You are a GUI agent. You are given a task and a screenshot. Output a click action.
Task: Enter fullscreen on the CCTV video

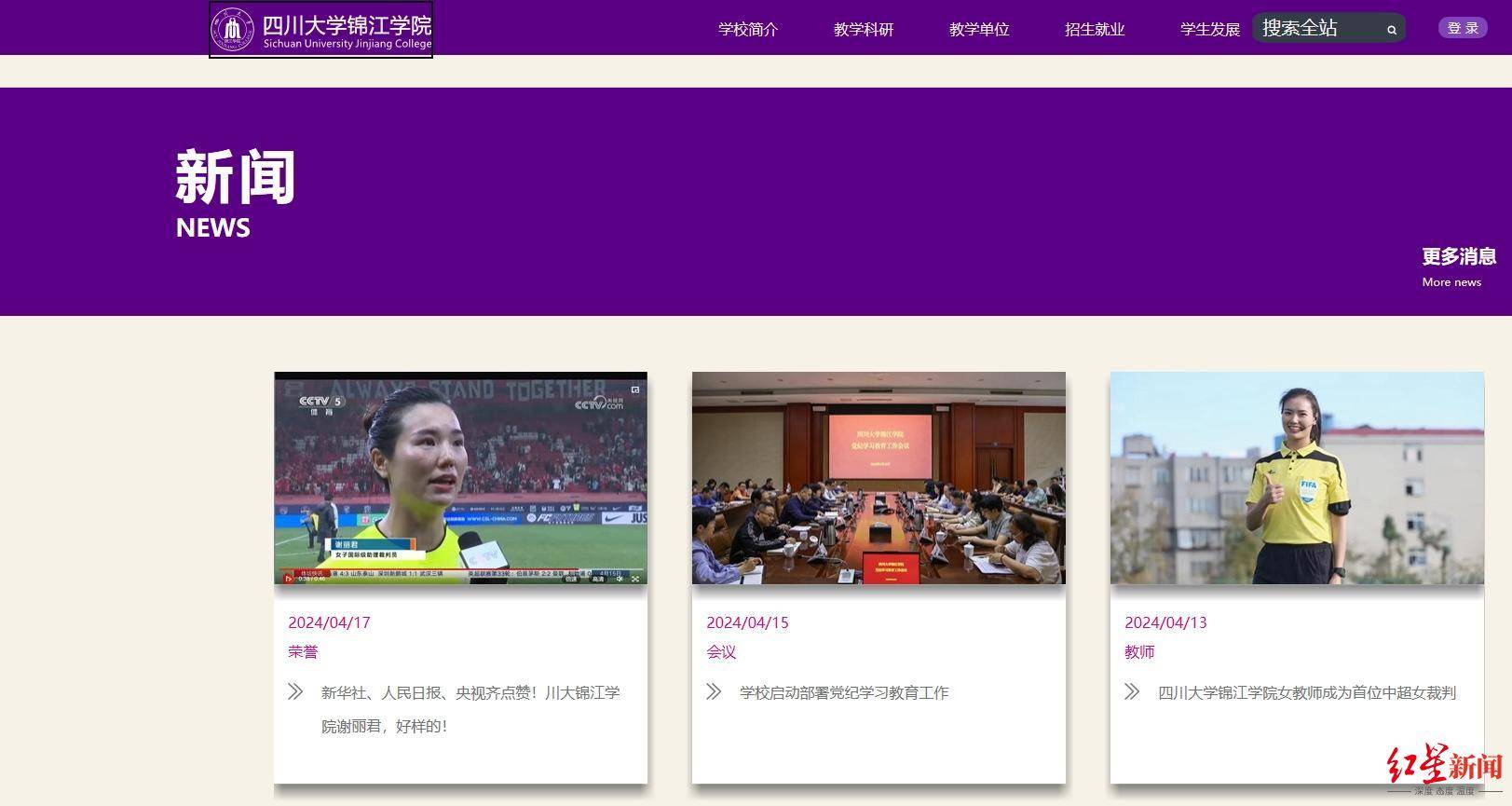pyautogui.click(x=636, y=579)
